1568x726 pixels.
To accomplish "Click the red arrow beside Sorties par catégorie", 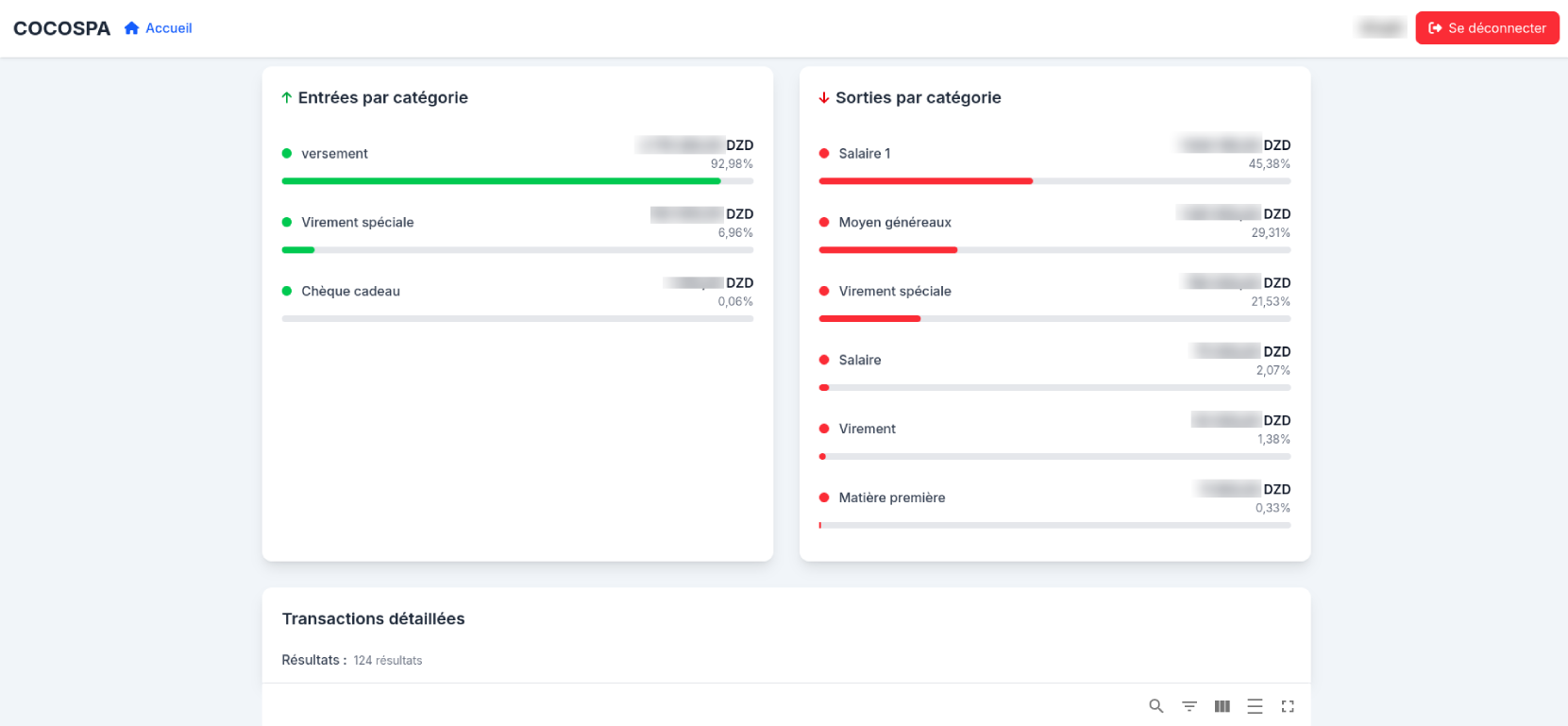I will [824, 97].
